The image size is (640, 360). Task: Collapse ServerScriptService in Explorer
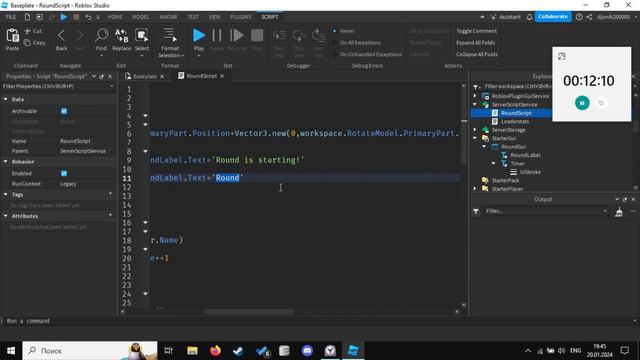(x=475, y=104)
